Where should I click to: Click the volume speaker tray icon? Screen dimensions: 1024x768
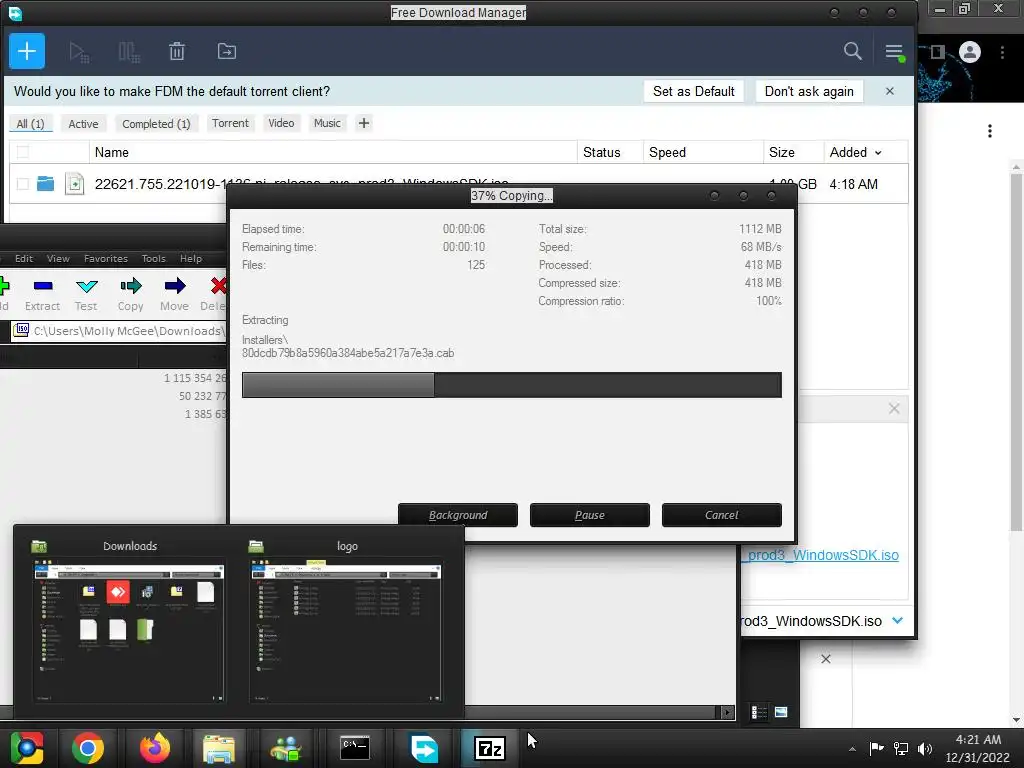pyautogui.click(x=925, y=748)
